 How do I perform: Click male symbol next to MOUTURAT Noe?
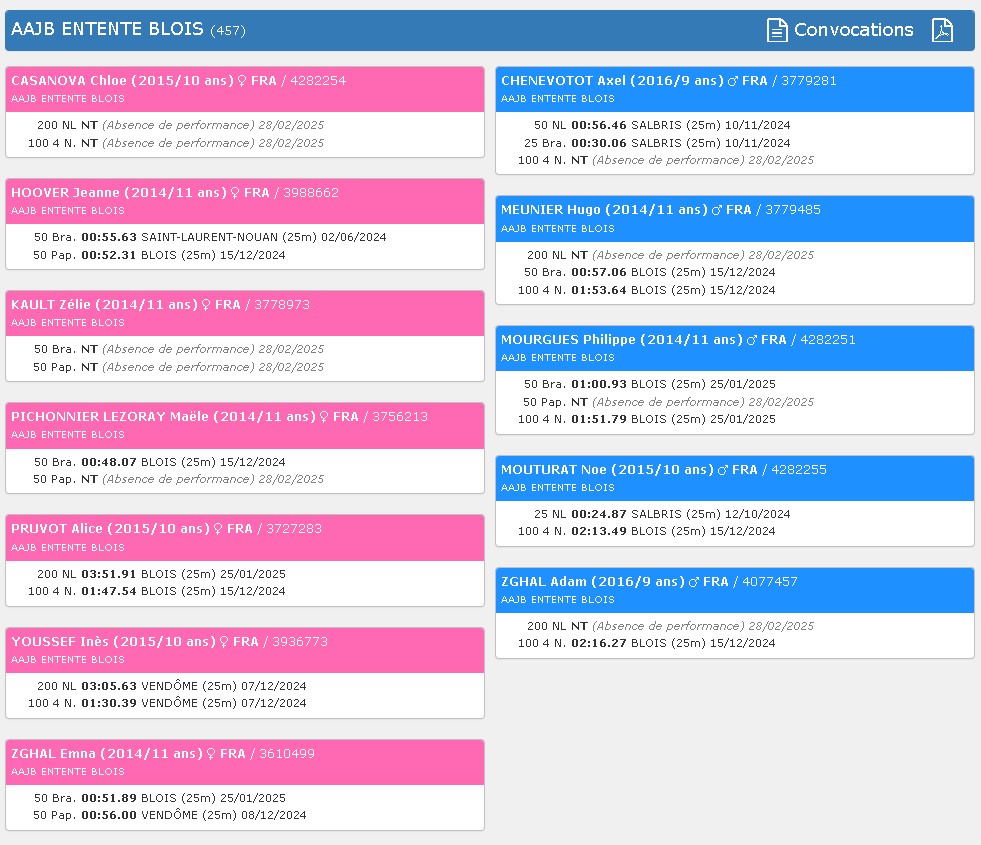(723, 470)
